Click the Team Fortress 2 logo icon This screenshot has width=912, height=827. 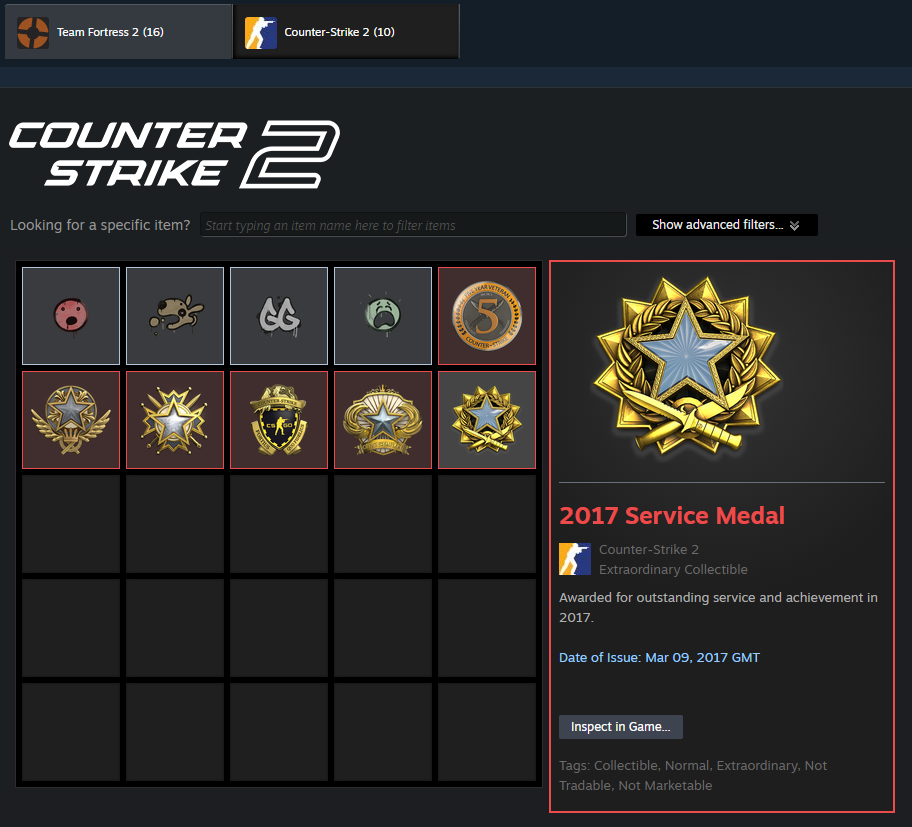coord(33,33)
